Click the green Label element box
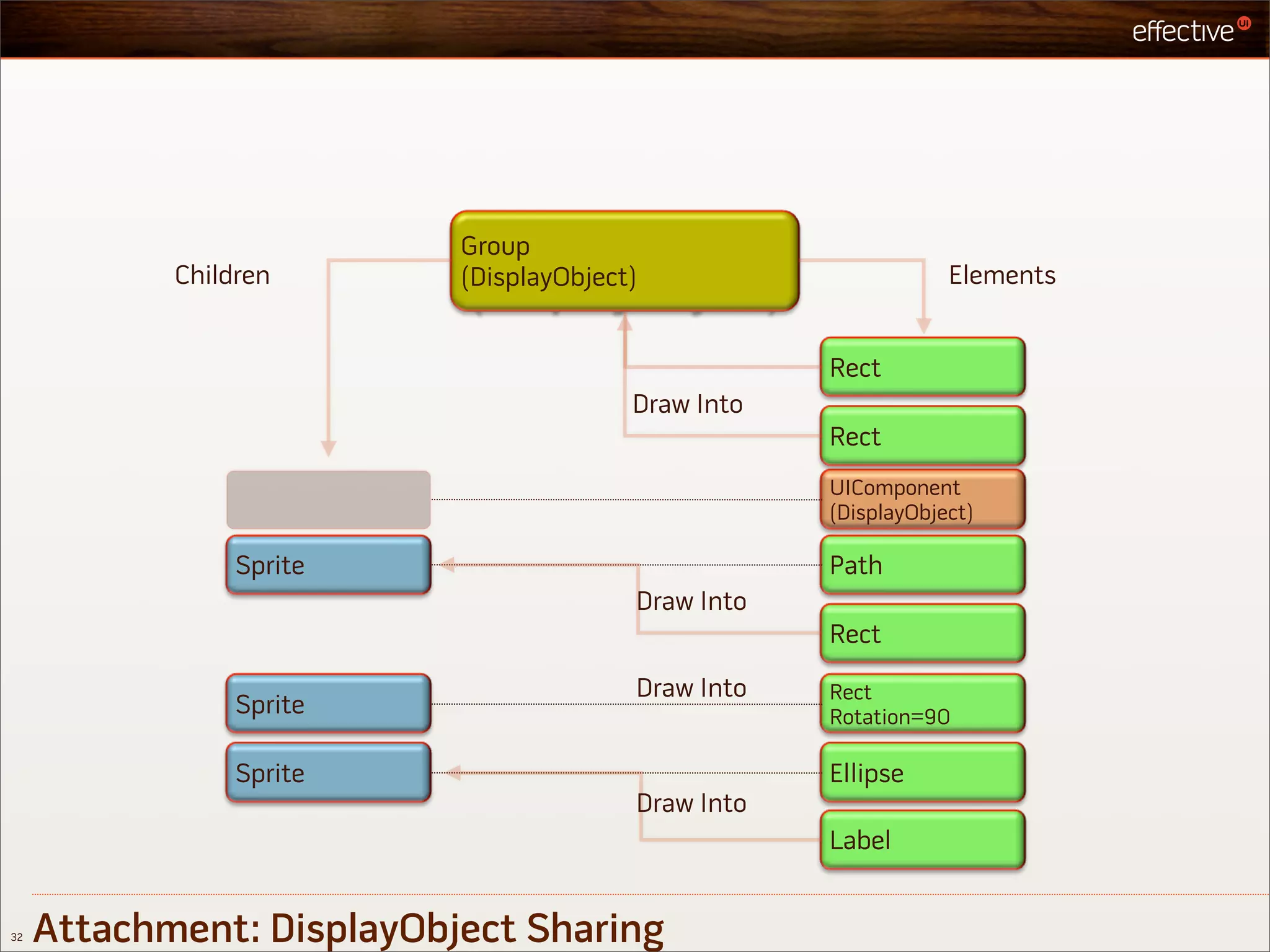The image size is (1270, 952). (x=922, y=840)
